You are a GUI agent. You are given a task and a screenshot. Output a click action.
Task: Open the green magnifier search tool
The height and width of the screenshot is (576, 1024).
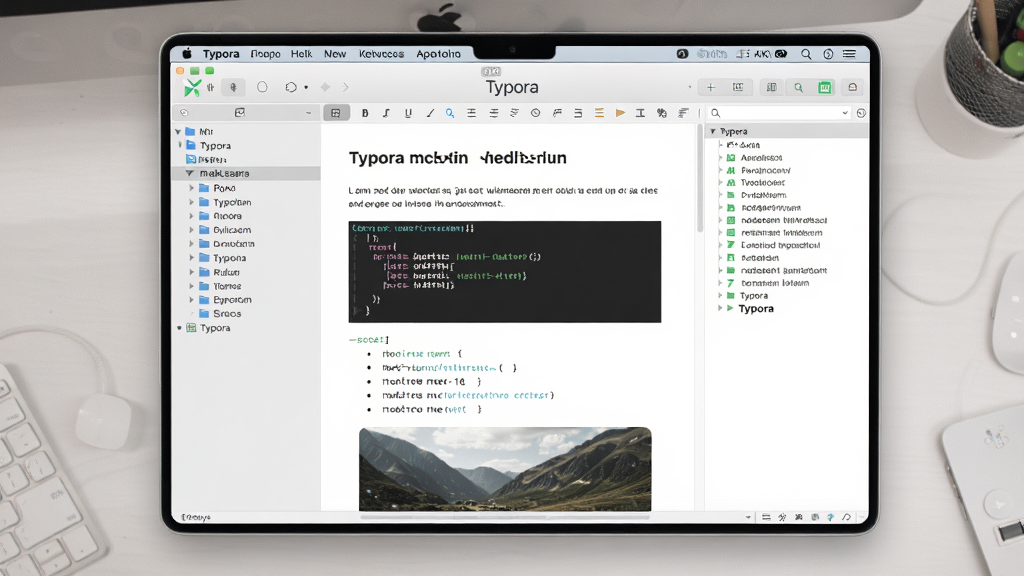(798, 88)
